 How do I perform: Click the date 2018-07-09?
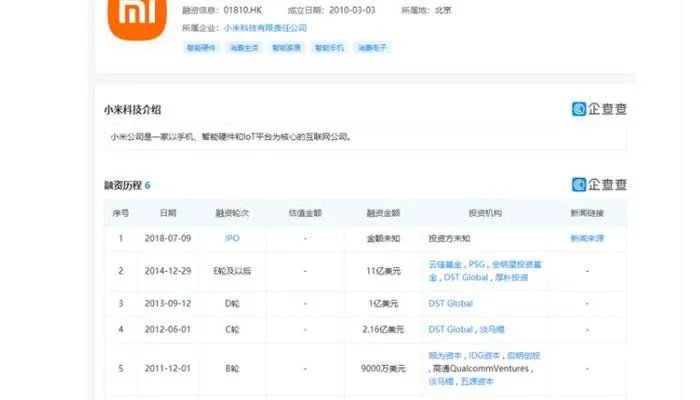168,238
